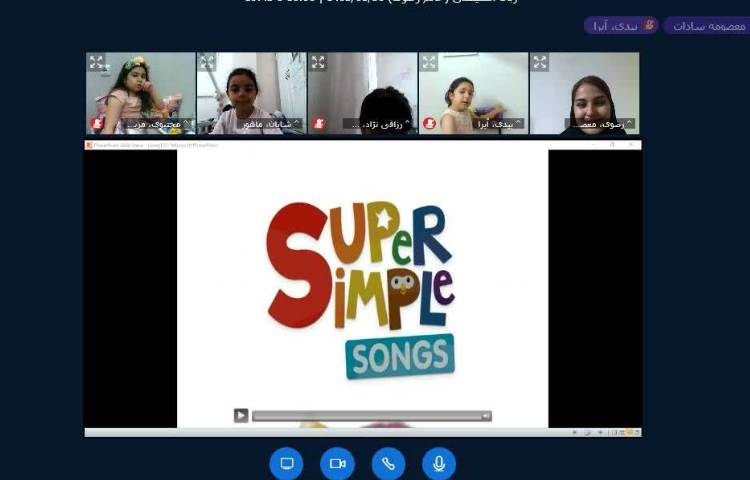The width and height of the screenshot is (750, 480).
Task: Click the round phone call button
Action: pos(388,463)
